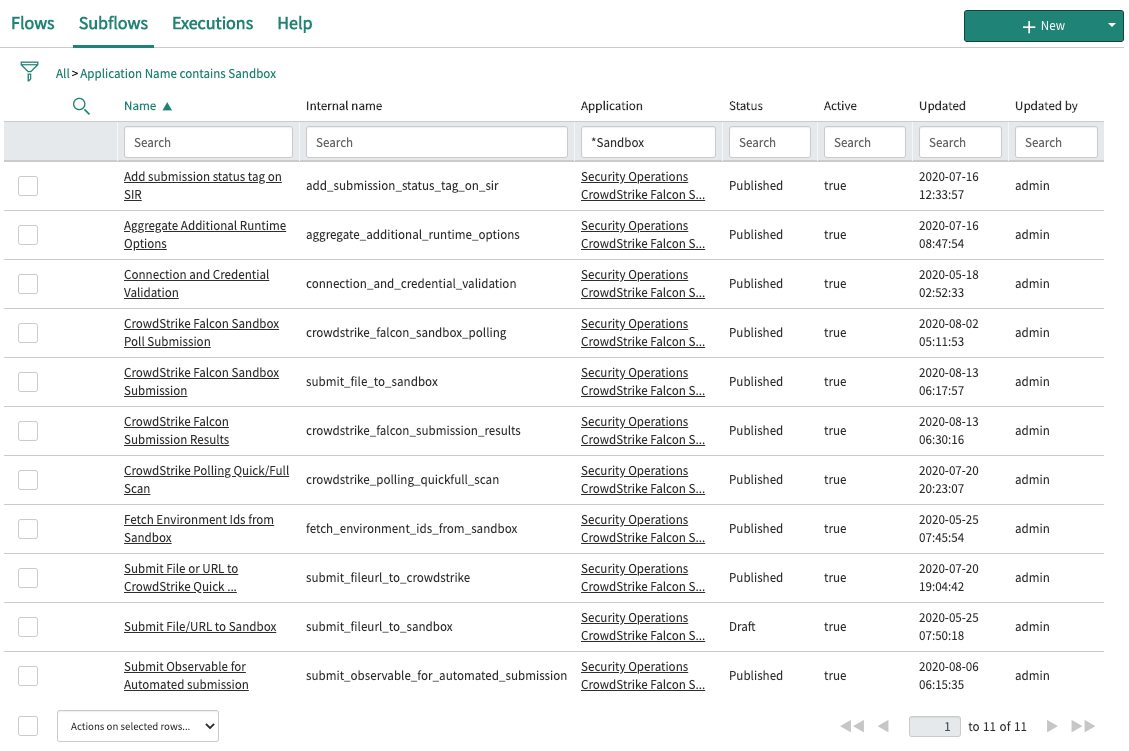This screenshot has width=1129, height=751.
Task: Click the page number input box
Action: (x=934, y=727)
